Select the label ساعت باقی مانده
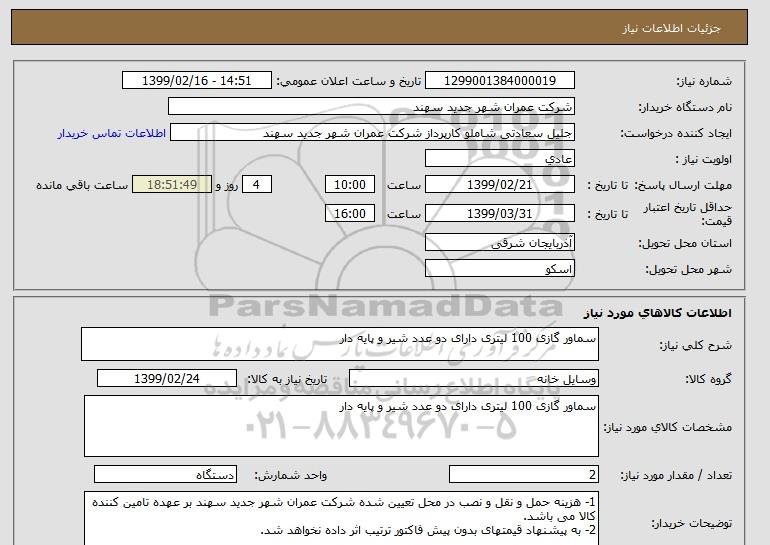Image resolution: width=770 pixels, height=545 pixels. [x=82, y=186]
